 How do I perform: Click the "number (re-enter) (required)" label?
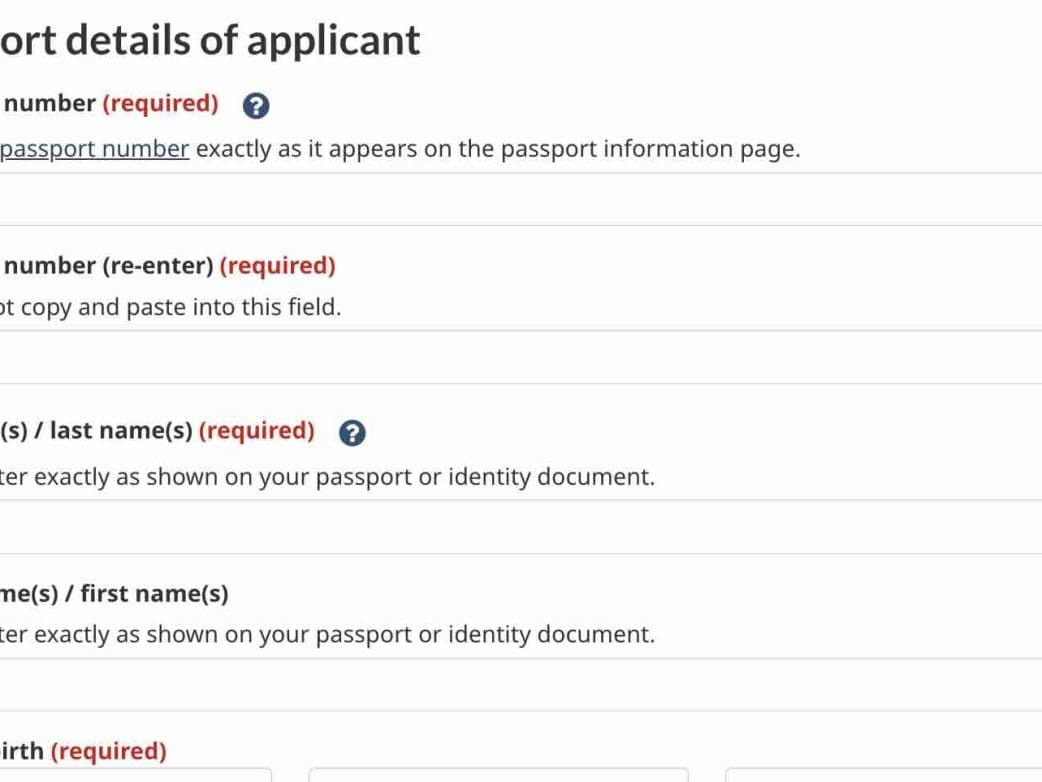pyautogui.click(x=170, y=265)
